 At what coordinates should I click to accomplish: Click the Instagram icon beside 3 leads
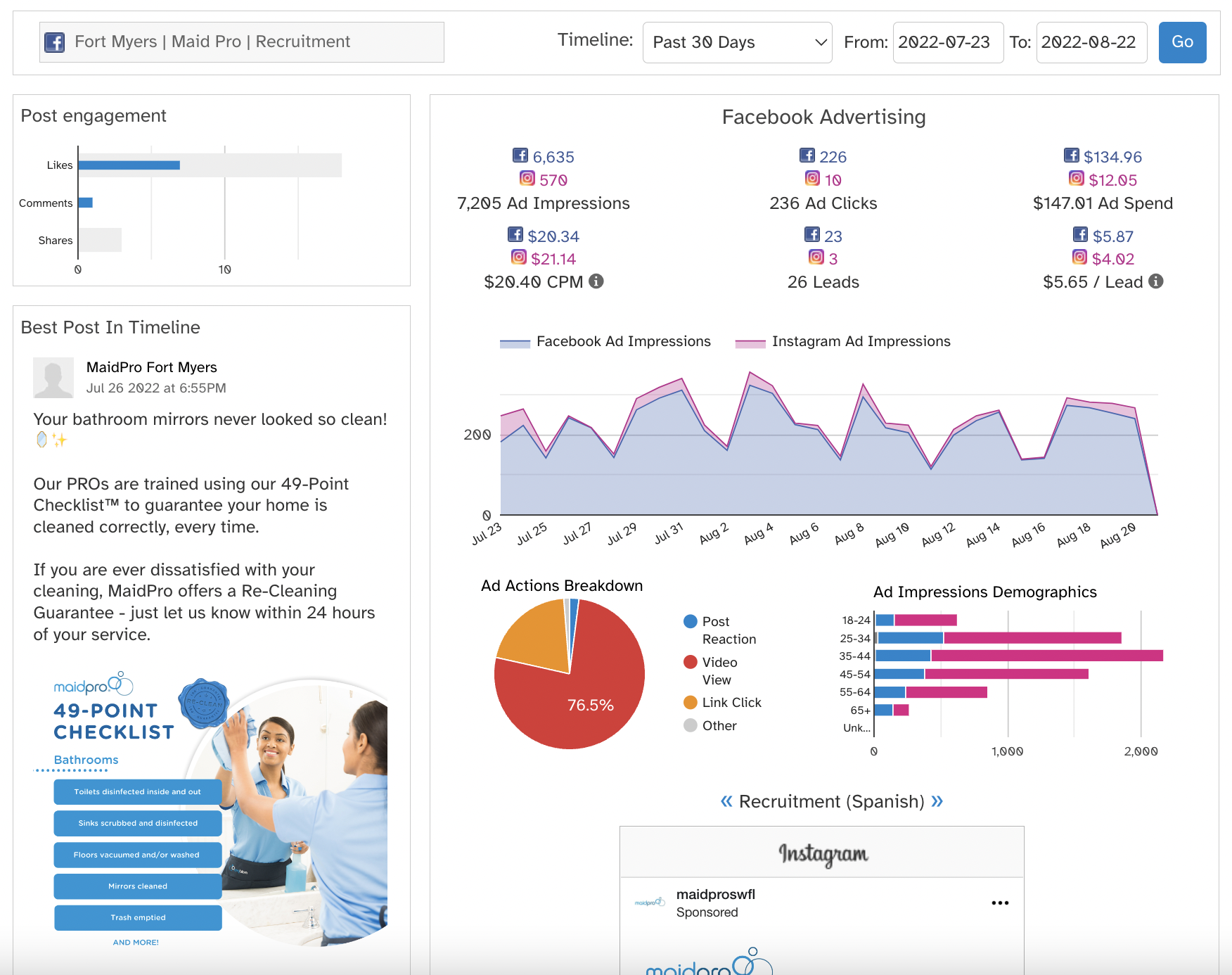point(816,257)
